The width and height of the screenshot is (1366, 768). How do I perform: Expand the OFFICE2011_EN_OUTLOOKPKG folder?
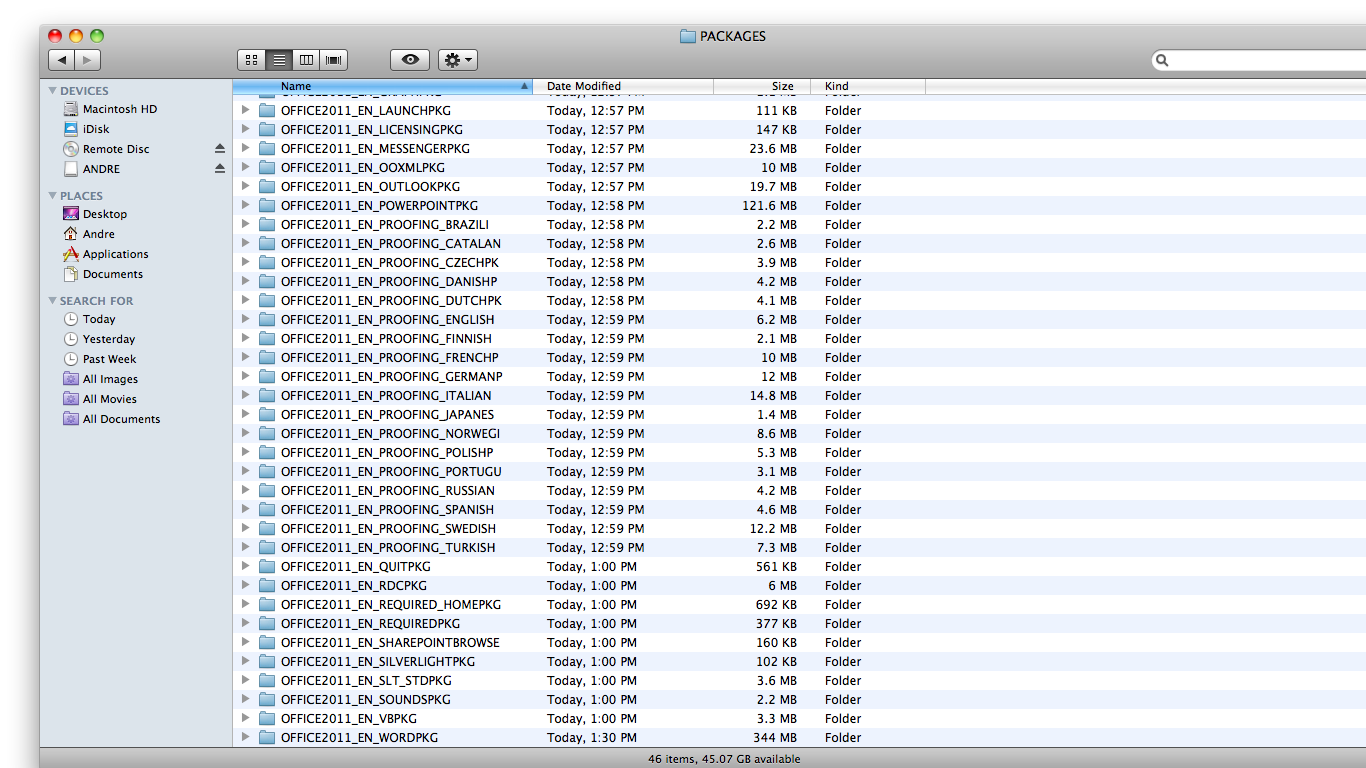(x=245, y=186)
